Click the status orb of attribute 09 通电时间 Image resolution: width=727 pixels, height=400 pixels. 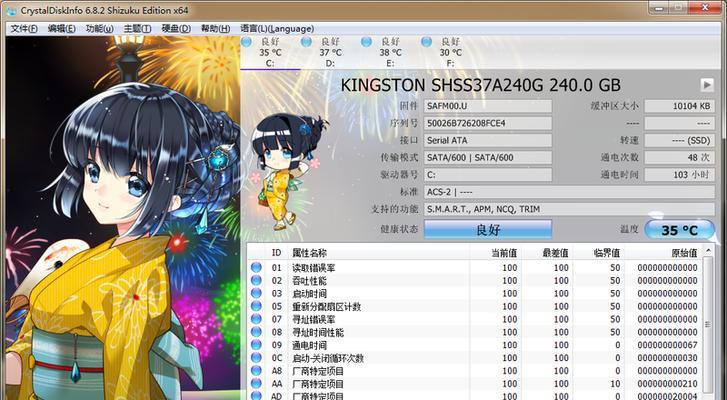256,345
